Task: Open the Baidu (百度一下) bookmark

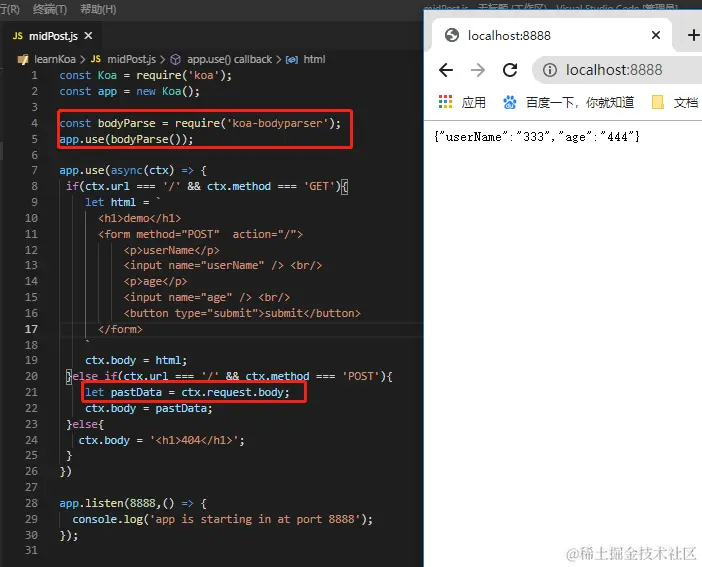Action: coord(569,102)
